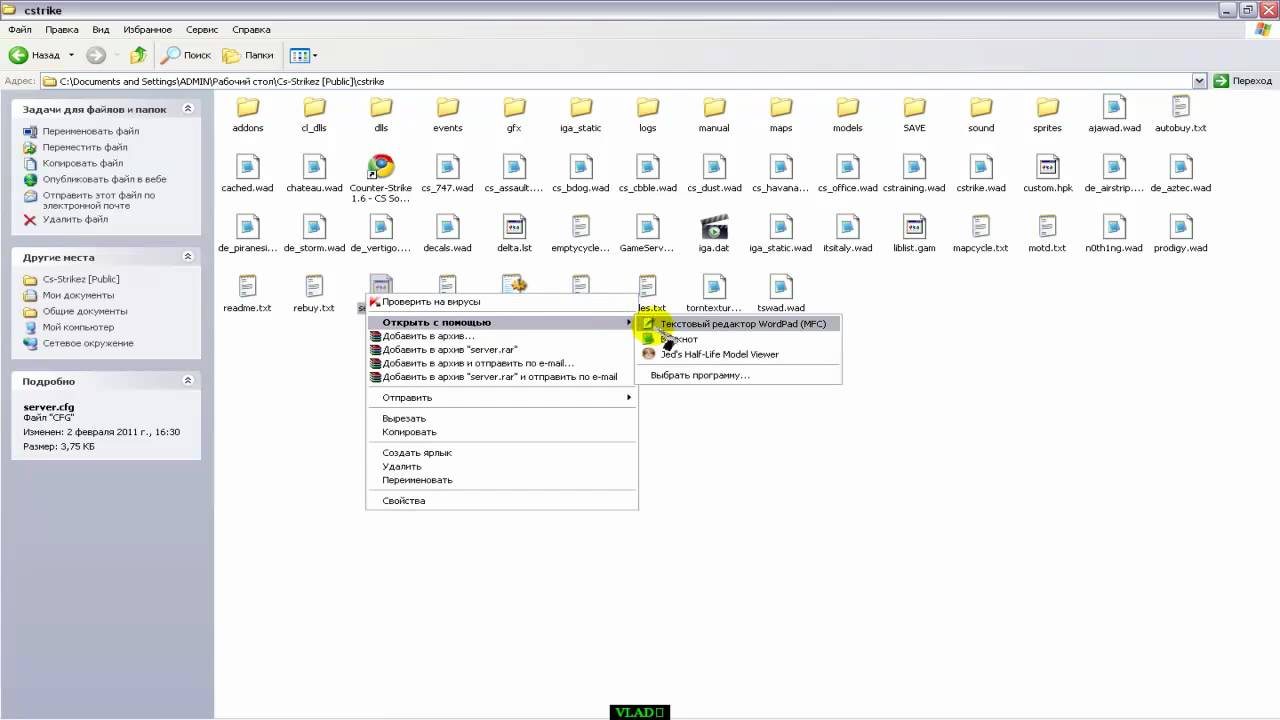1280x720 pixels.
Task: Click Переместить файл task link
Action: (x=85, y=147)
